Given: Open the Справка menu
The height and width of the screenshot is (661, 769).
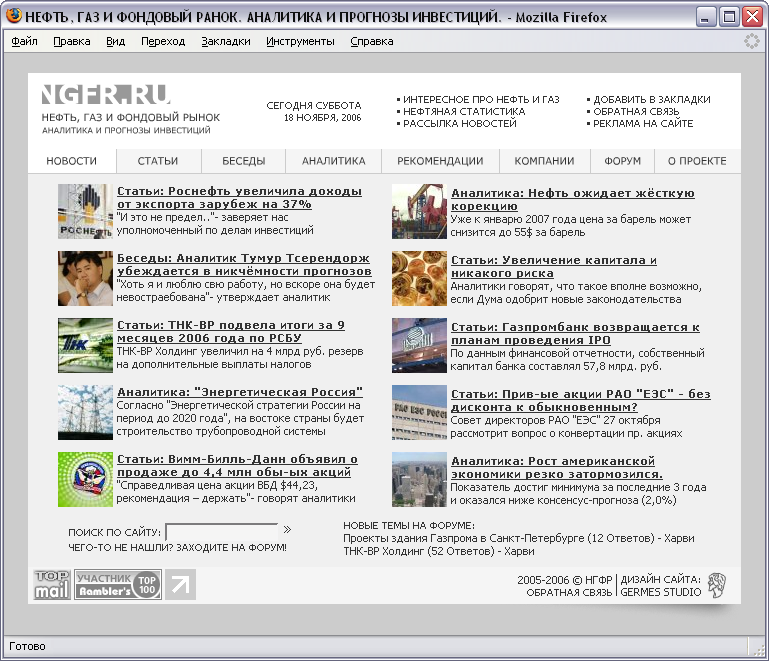Looking at the screenshot, I should [372, 41].
